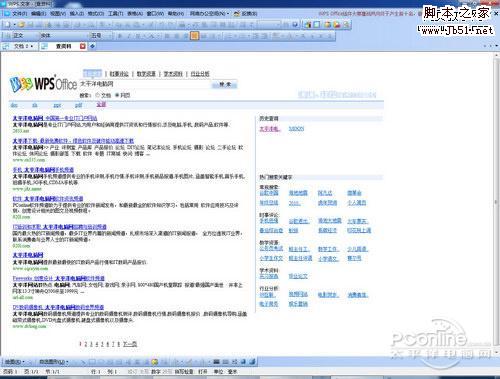
Task: Click the WPS Office logo
Action: 43,84
